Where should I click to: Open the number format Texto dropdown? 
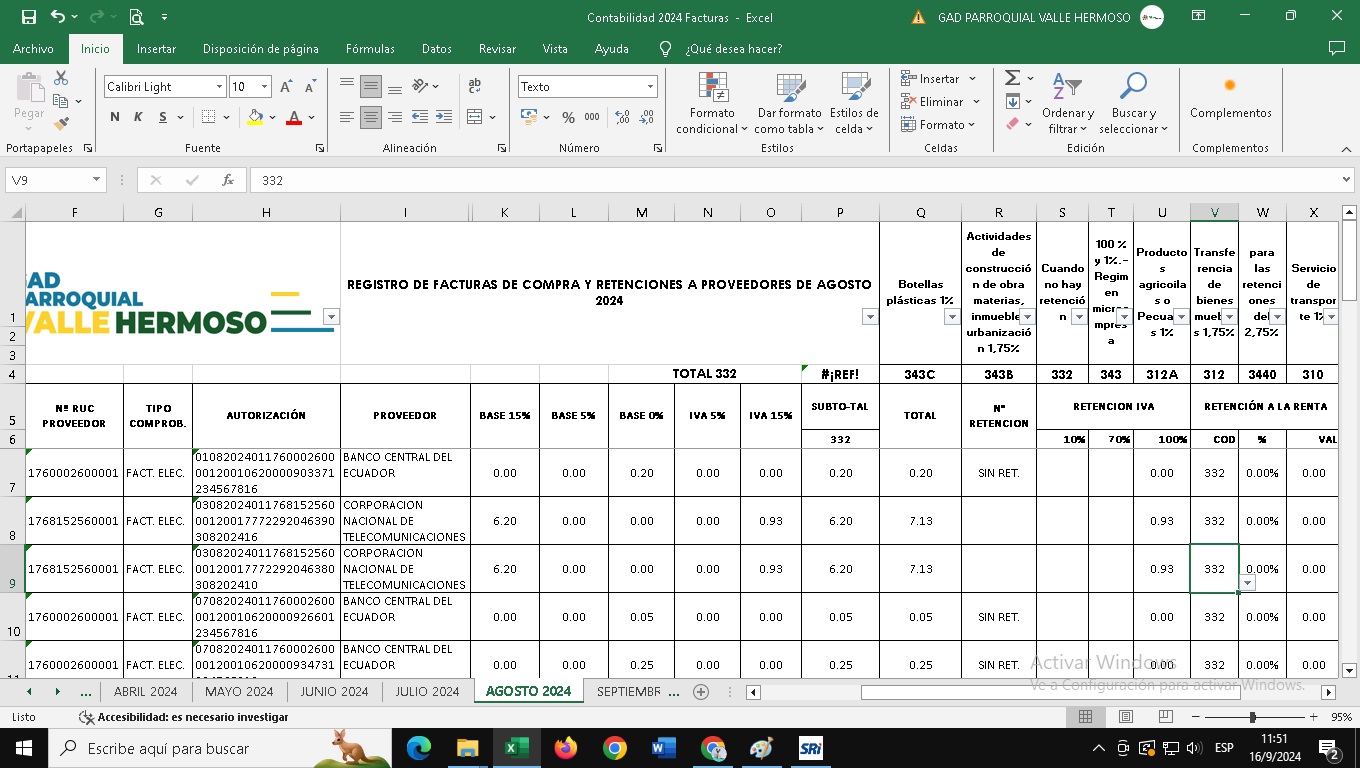point(651,87)
